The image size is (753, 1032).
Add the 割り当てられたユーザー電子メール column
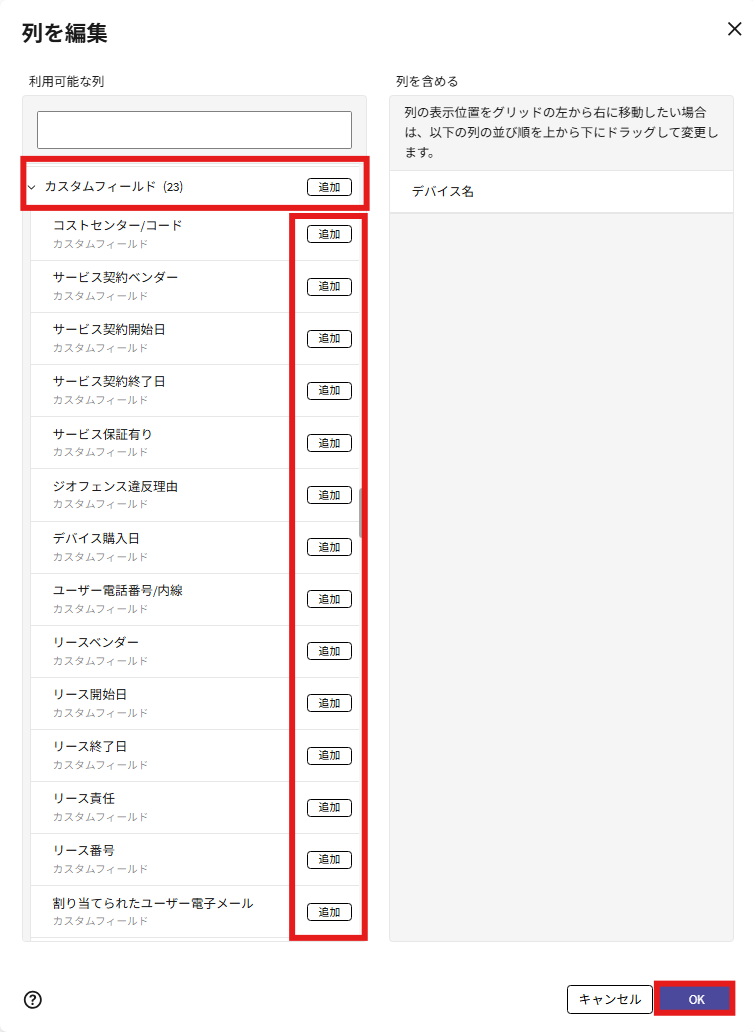tap(329, 912)
